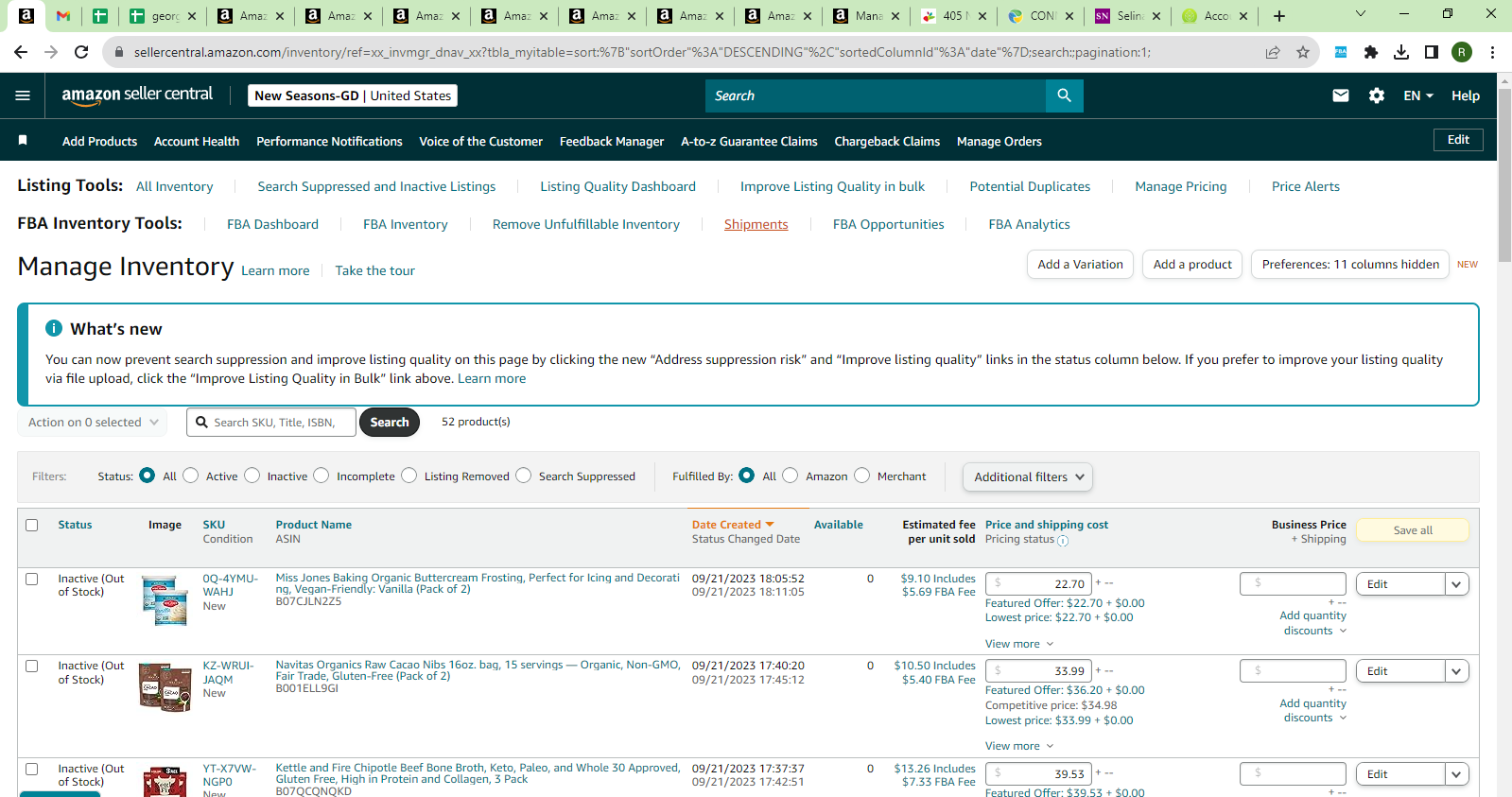
Task: Reload the page with the refresh icon
Action: (x=81, y=52)
